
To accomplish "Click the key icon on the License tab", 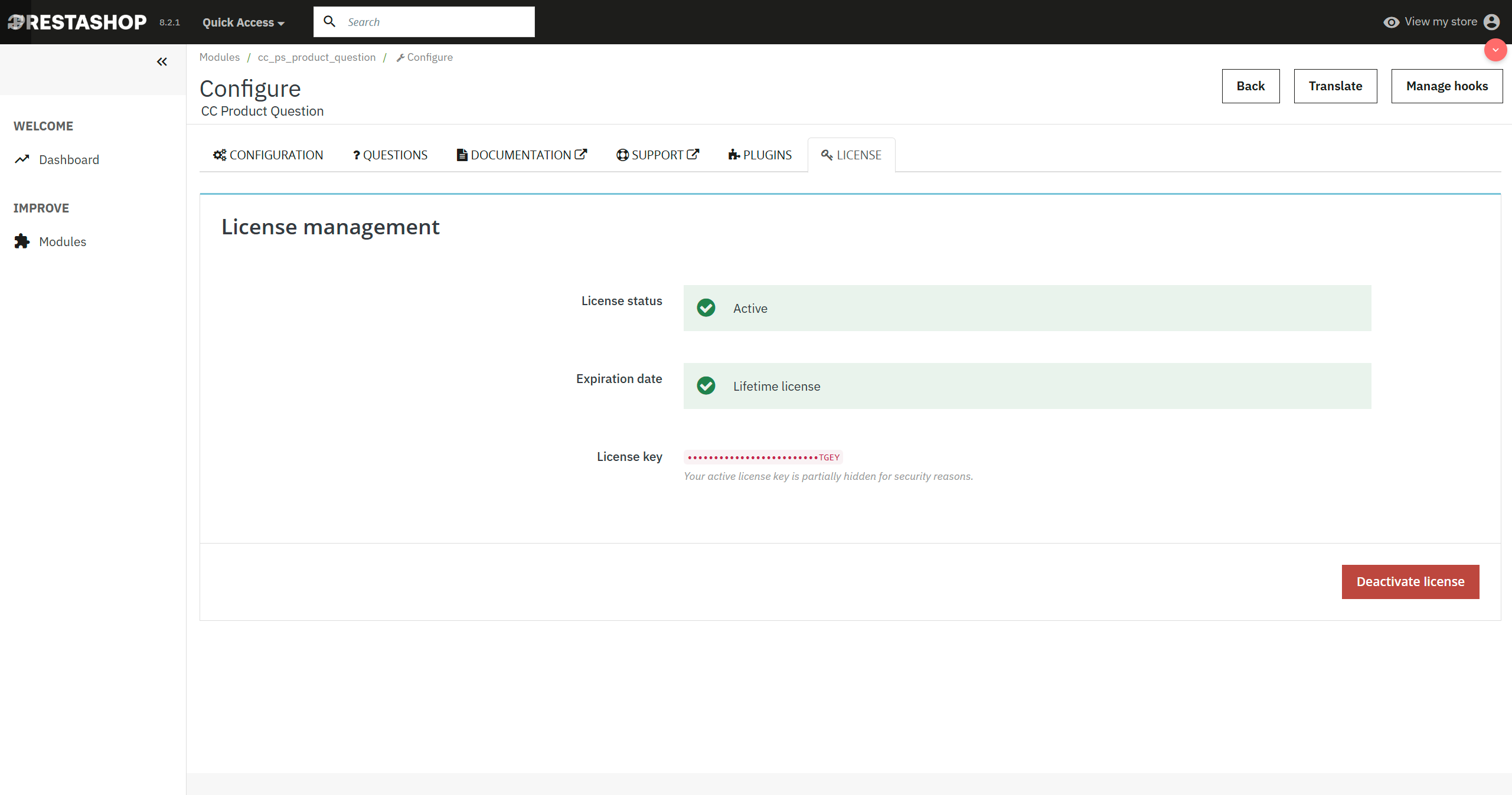I will tap(826, 155).
